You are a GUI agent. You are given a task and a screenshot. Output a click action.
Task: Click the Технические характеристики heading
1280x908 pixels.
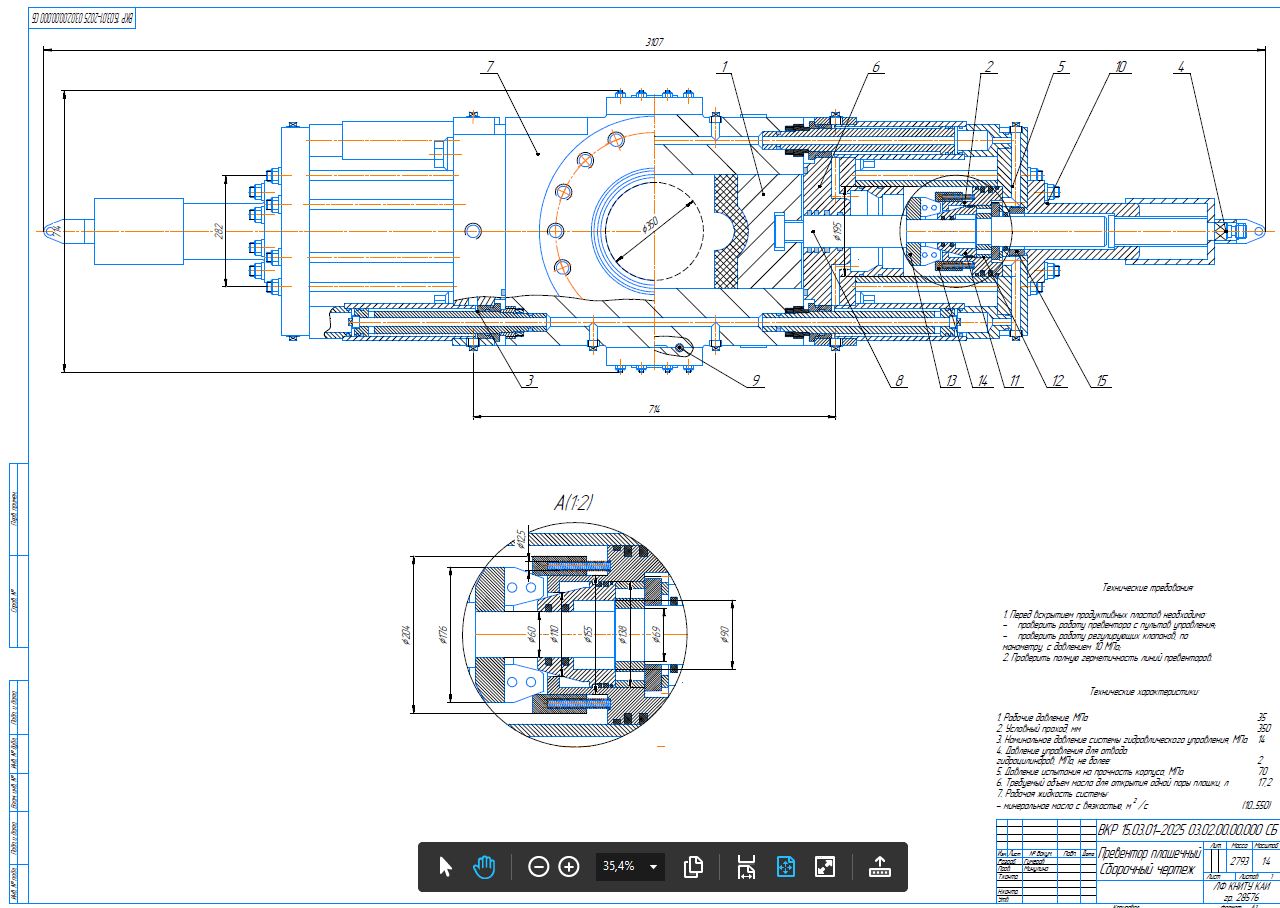click(1144, 691)
